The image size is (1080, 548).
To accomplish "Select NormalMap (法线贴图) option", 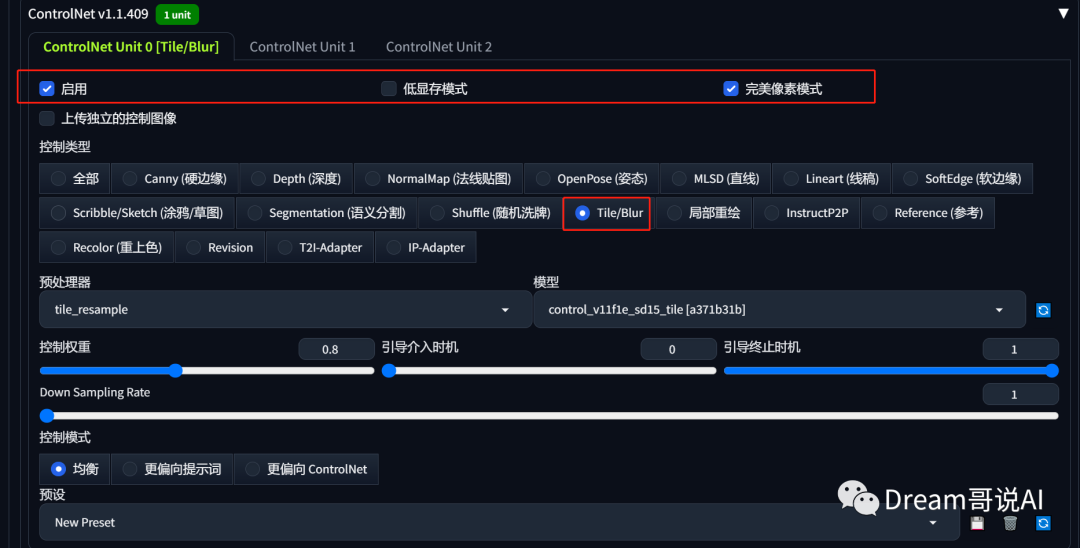I will pos(438,178).
